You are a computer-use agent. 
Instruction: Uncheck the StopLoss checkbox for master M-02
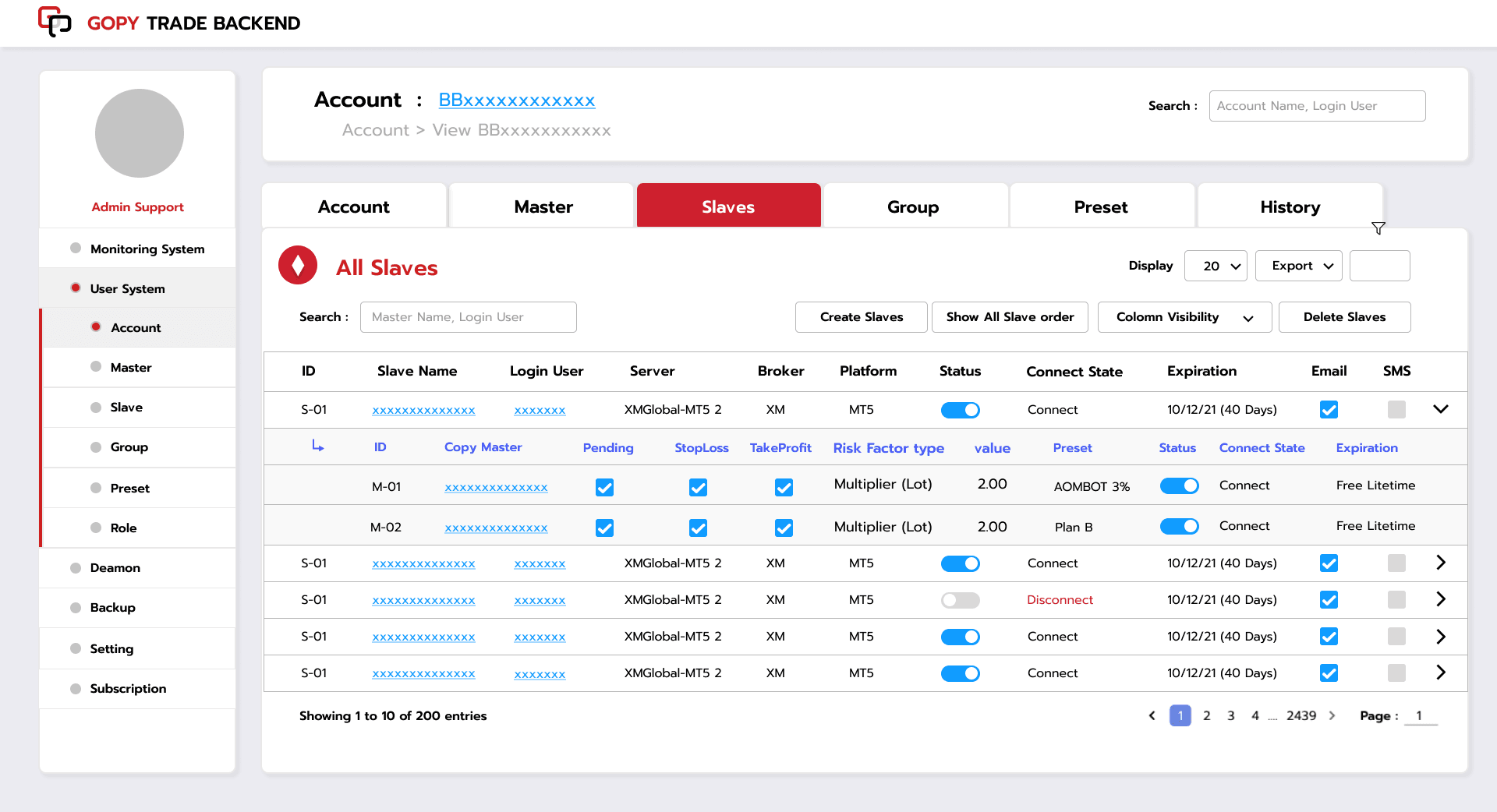[x=698, y=528]
